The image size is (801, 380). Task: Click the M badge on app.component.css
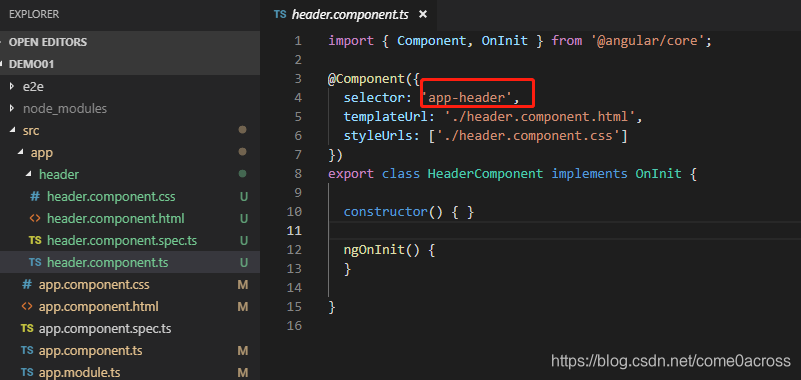tap(243, 284)
